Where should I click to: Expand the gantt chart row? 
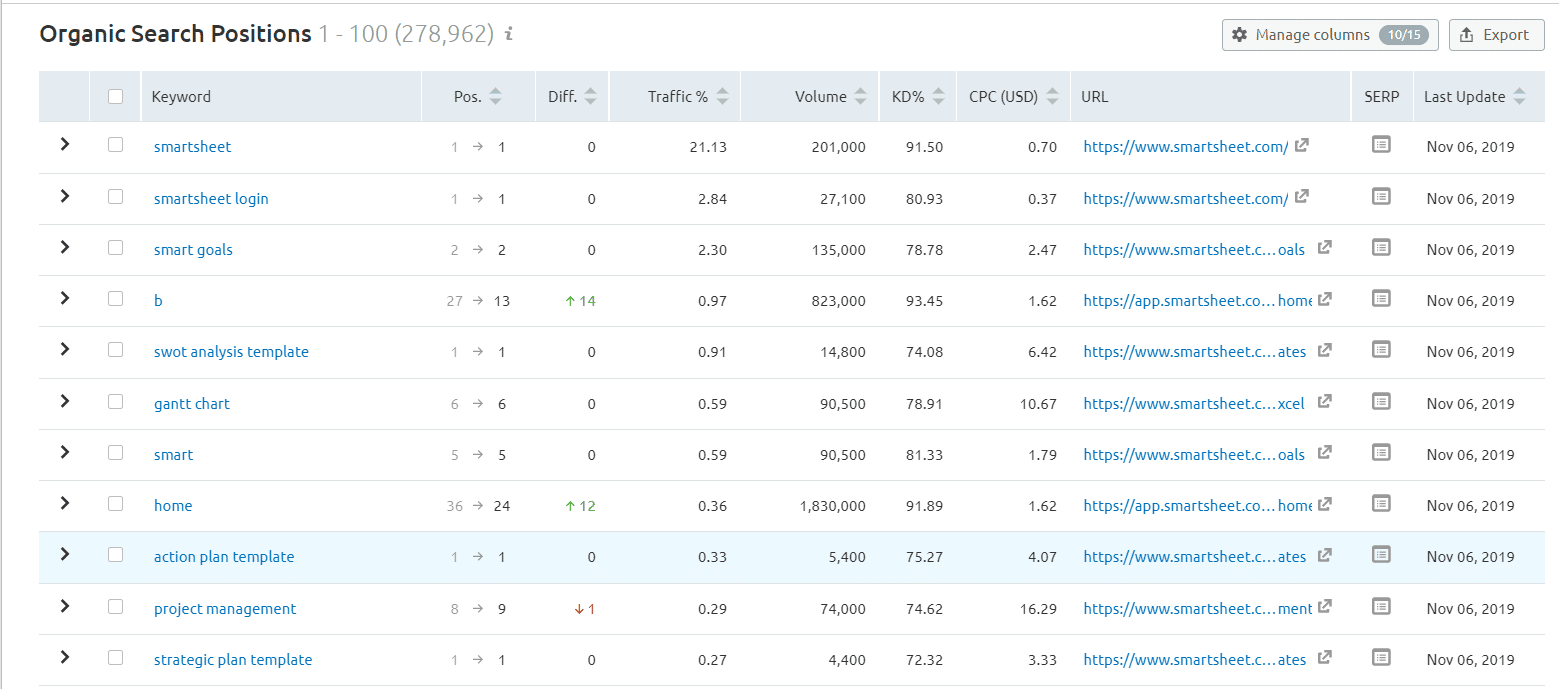pos(65,401)
